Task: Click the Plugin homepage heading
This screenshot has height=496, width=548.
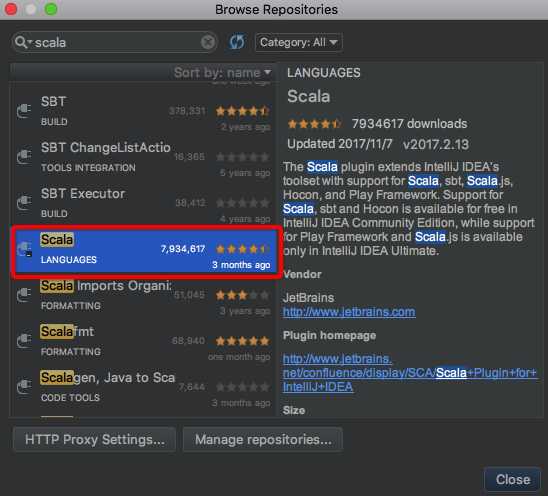Action: point(329,336)
